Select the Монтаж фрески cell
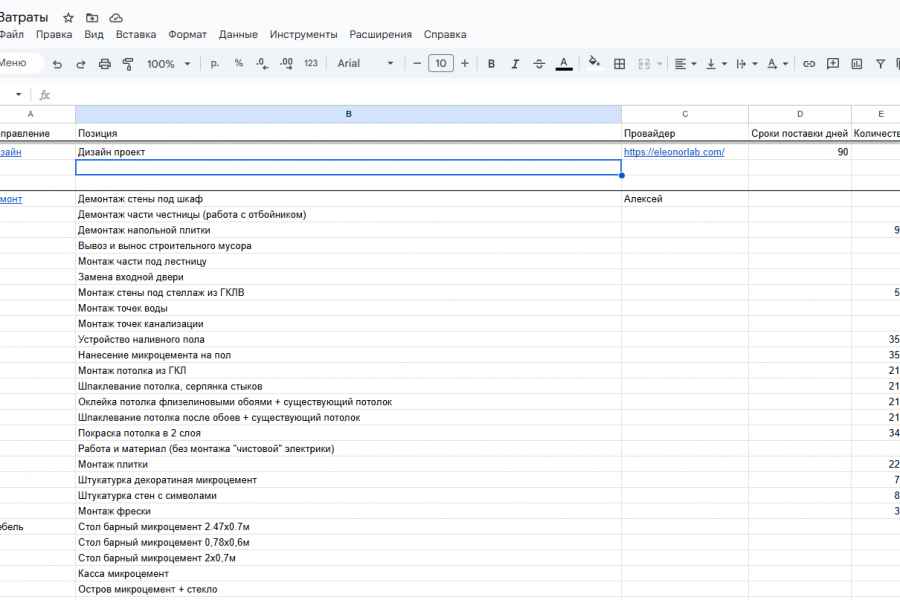The width and height of the screenshot is (900, 600). [348, 511]
